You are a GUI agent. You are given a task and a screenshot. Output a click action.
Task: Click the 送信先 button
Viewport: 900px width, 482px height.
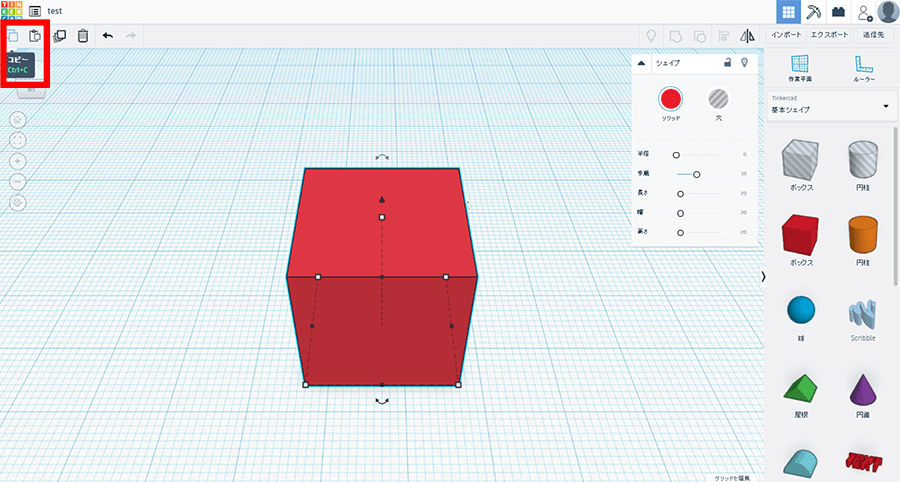[x=873, y=35]
